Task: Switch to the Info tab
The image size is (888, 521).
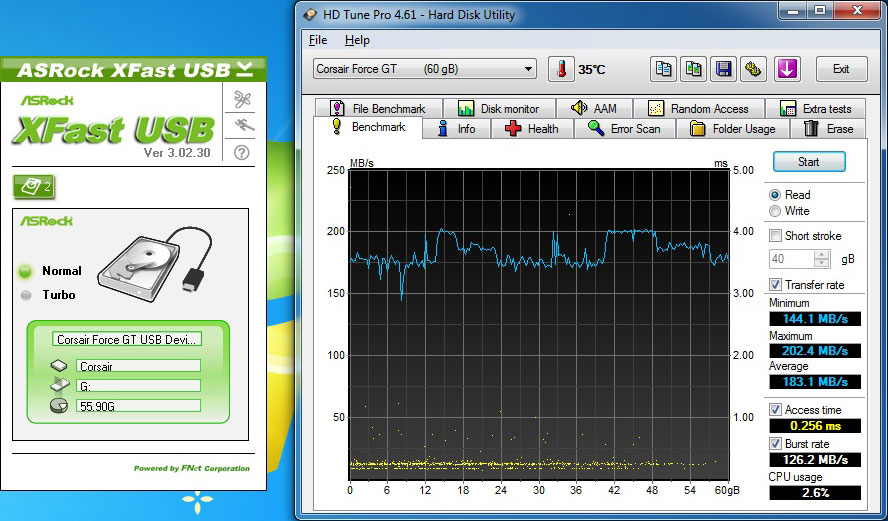Action: coord(456,129)
